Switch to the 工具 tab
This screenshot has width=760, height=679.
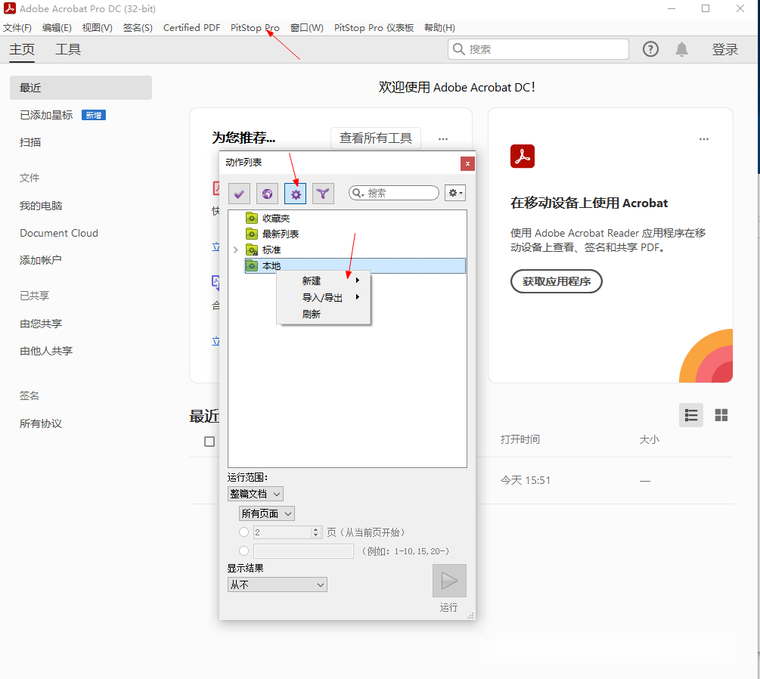tap(68, 49)
